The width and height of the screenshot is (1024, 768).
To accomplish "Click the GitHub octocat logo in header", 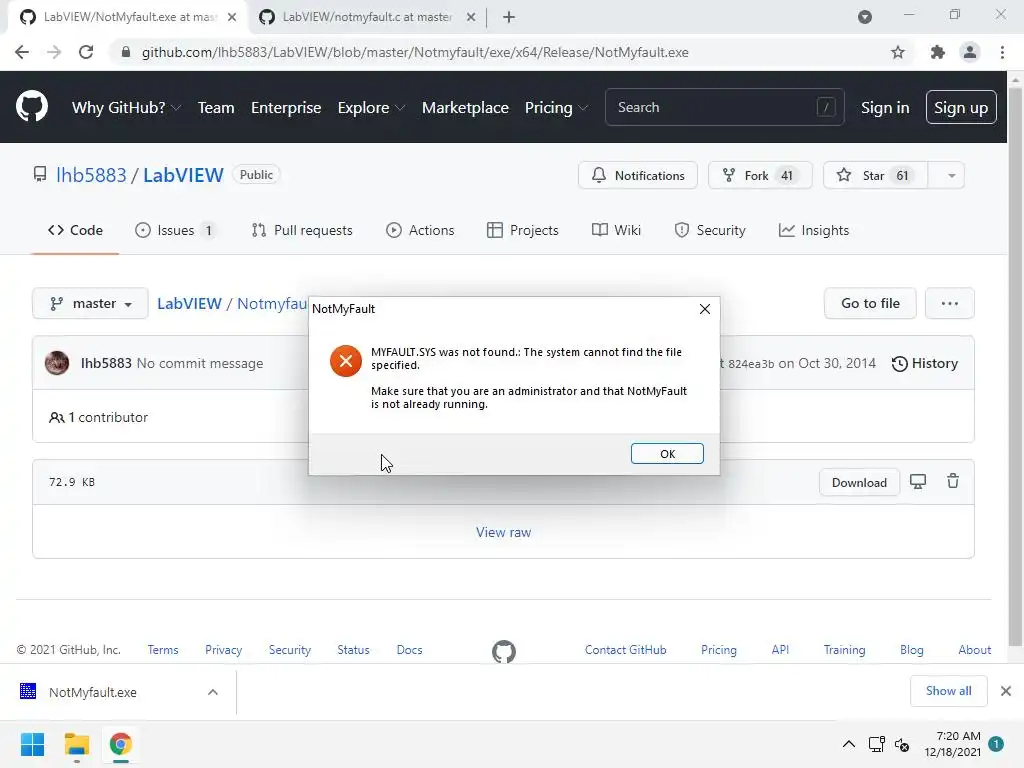I will [x=31, y=107].
